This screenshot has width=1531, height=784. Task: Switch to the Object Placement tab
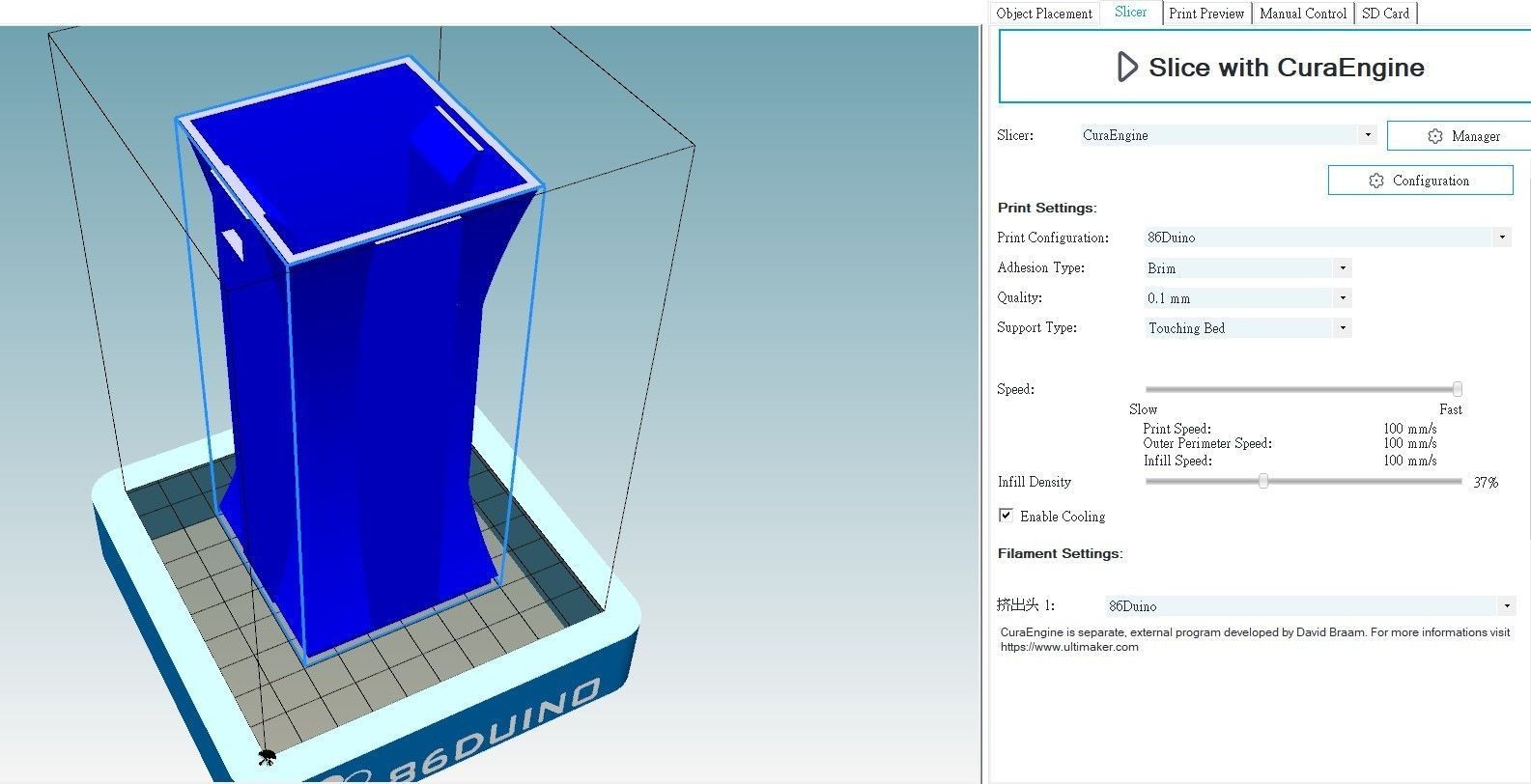1044,14
